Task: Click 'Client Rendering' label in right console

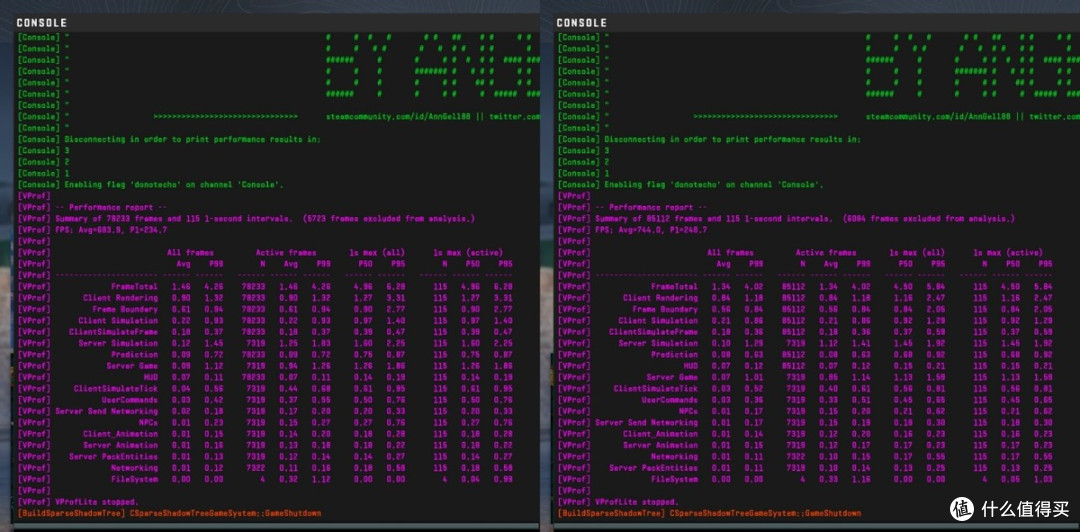Action: 660,298
